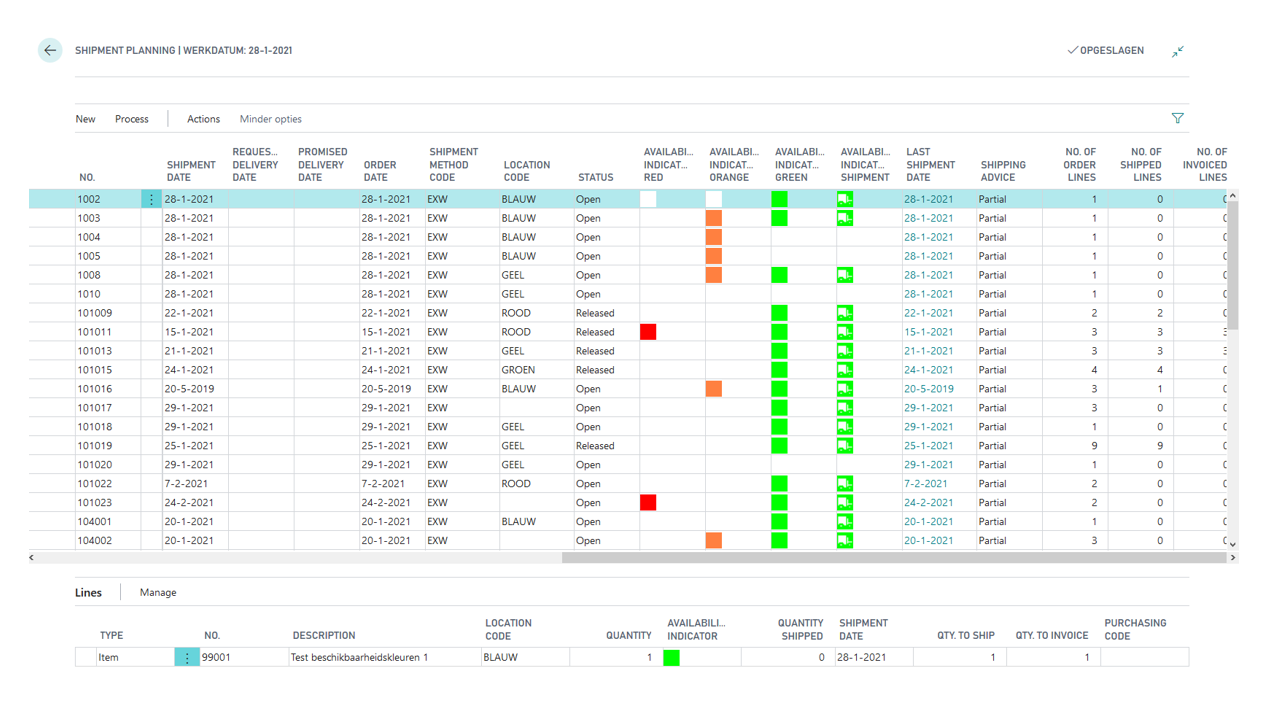Viewport: 1280px width, 720px height.
Task: Click shipment truck icon for order 1003
Action: tap(845, 218)
